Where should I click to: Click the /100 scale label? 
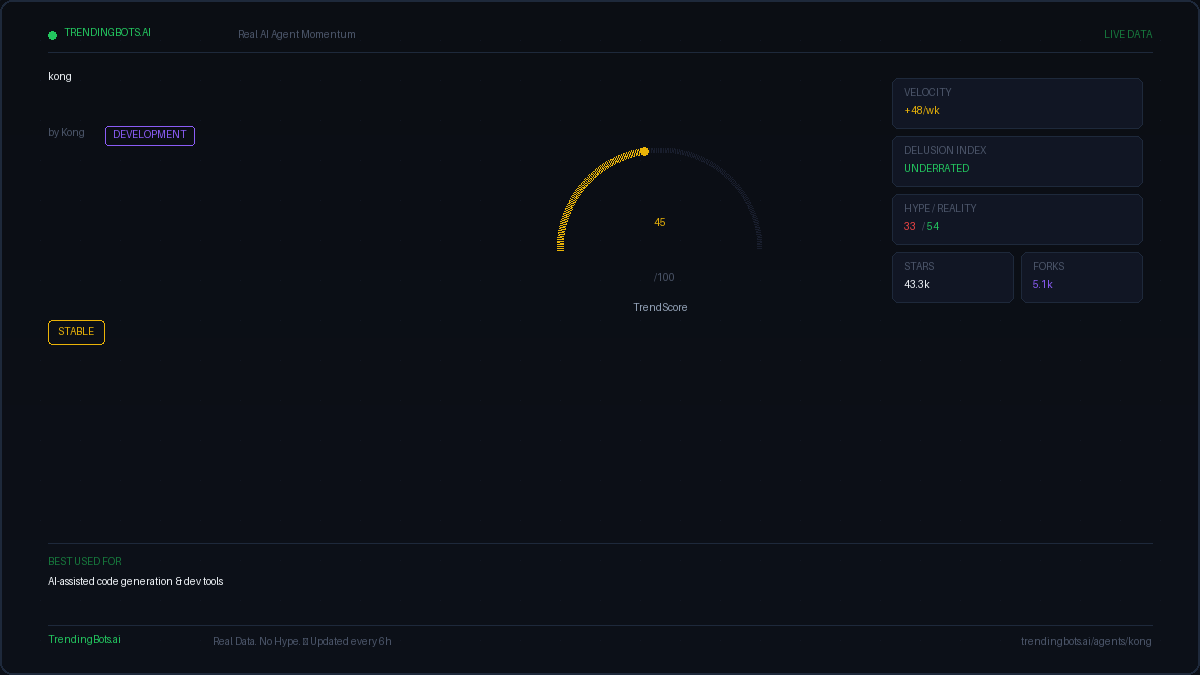pyautogui.click(x=664, y=277)
